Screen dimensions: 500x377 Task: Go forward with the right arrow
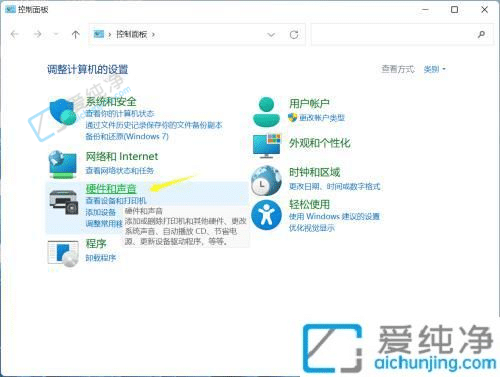pyautogui.click(x=38, y=34)
